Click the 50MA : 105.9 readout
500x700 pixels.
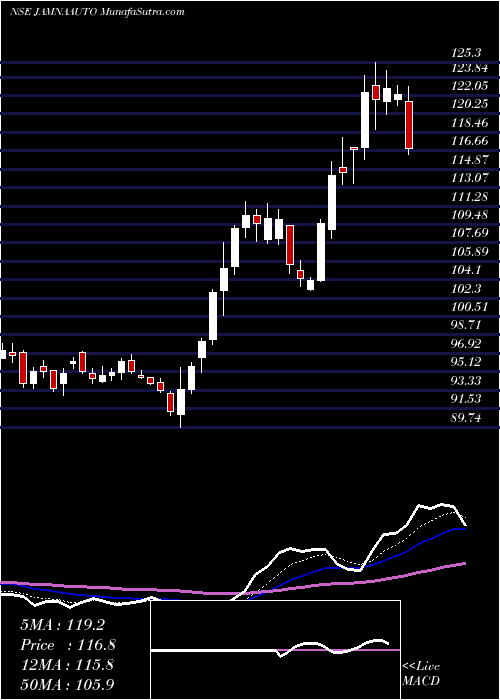coord(68,684)
